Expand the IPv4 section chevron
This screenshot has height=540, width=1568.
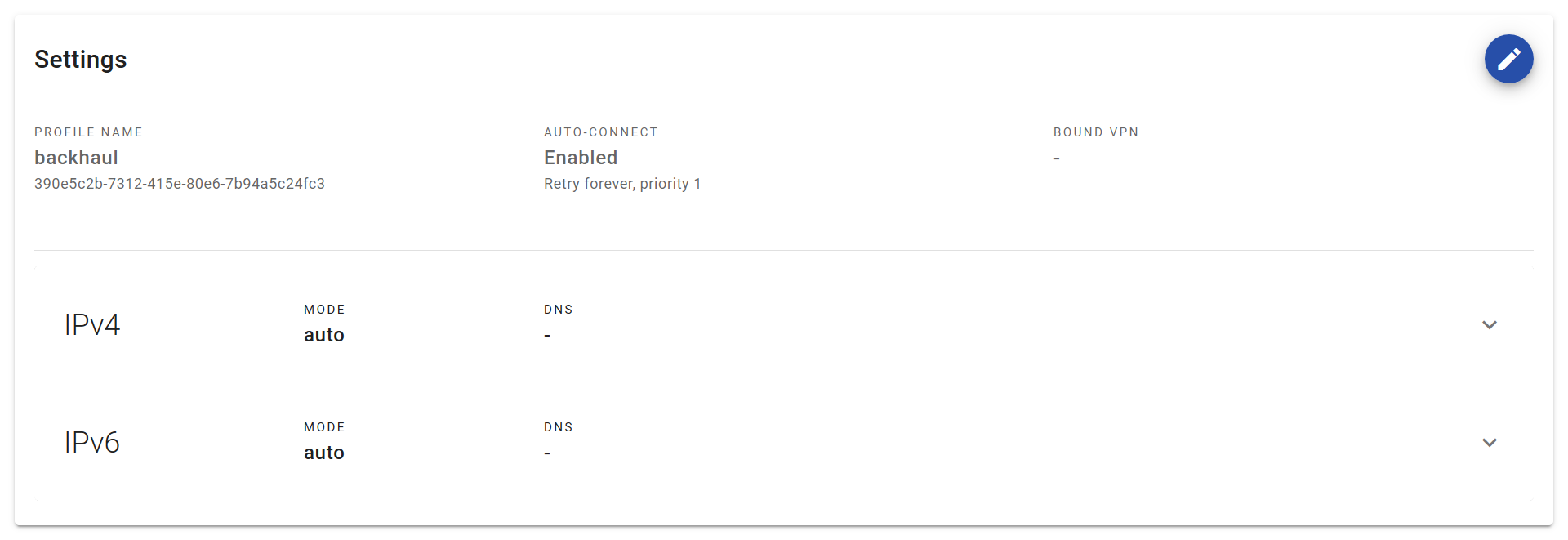tap(1489, 325)
